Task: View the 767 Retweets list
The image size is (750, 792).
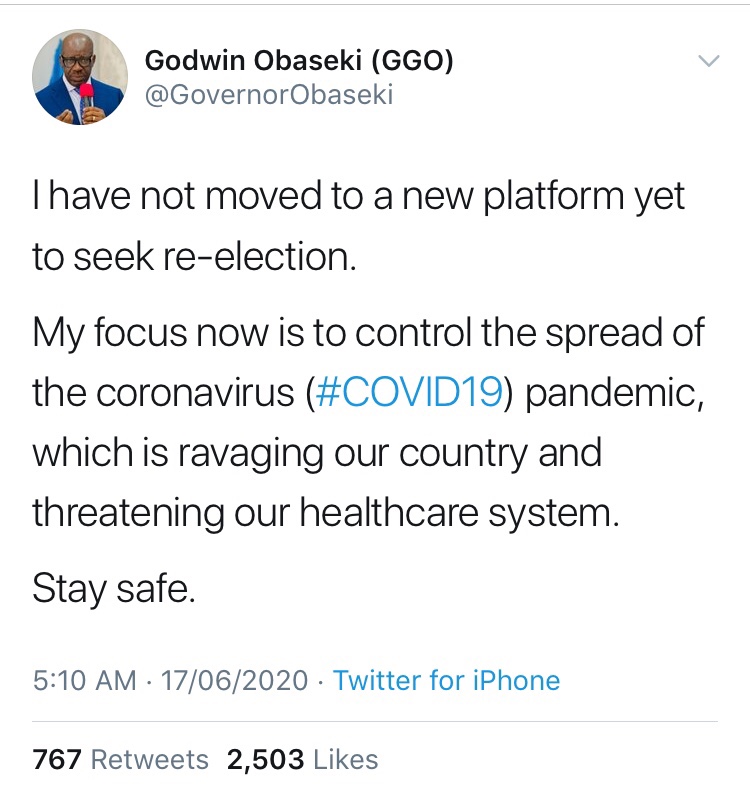Action: tap(121, 760)
